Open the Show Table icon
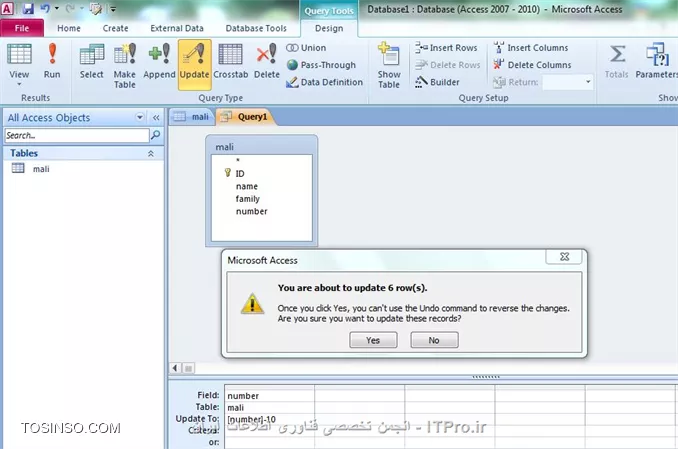The image size is (678, 449). pyautogui.click(x=389, y=63)
